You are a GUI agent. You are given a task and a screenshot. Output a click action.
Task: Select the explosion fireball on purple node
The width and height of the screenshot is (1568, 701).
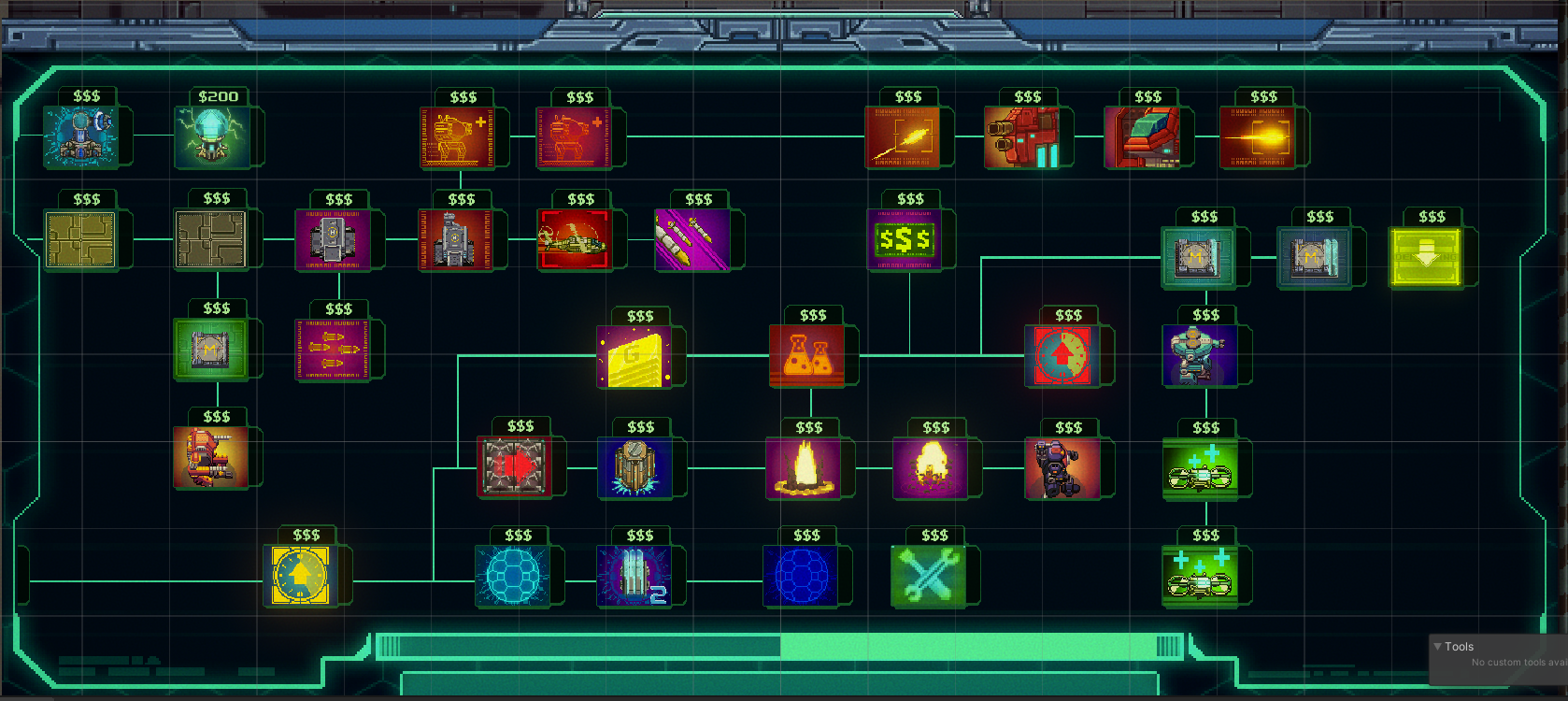pyautogui.click(x=931, y=467)
